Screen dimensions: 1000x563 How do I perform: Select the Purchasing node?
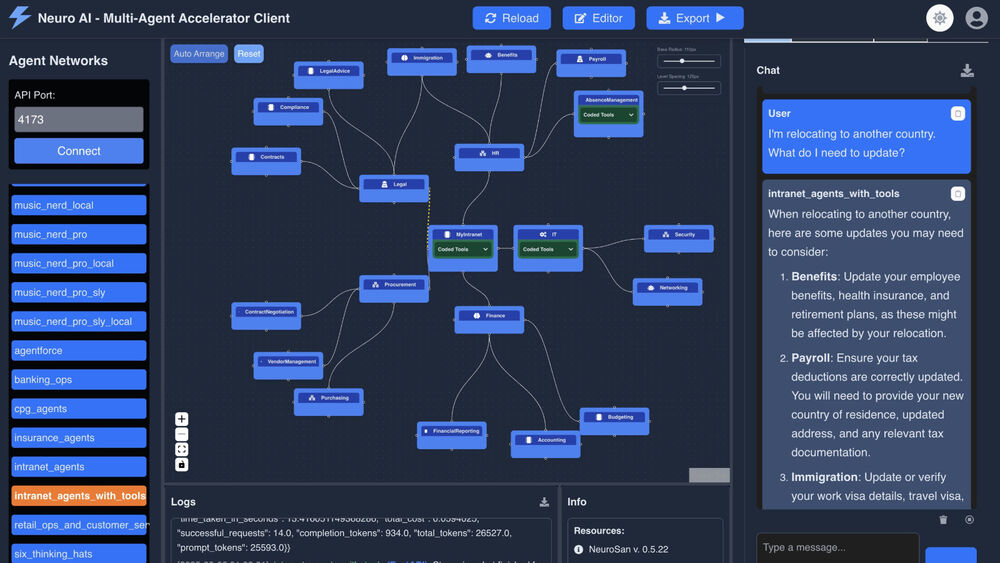point(328,402)
